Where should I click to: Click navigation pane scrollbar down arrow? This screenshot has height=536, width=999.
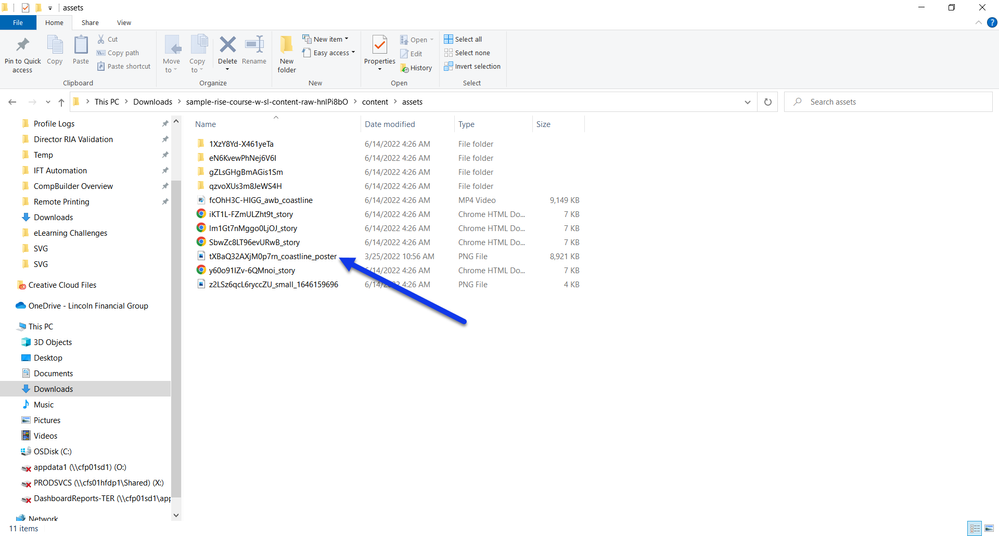click(176, 515)
